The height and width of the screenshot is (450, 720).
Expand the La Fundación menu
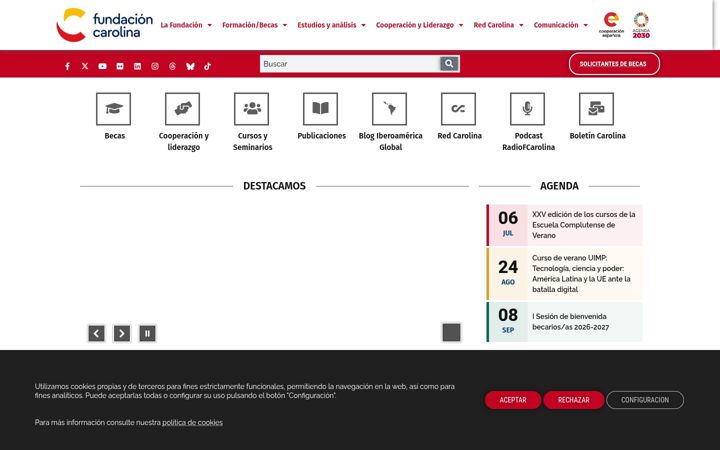(x=186, y=25)
